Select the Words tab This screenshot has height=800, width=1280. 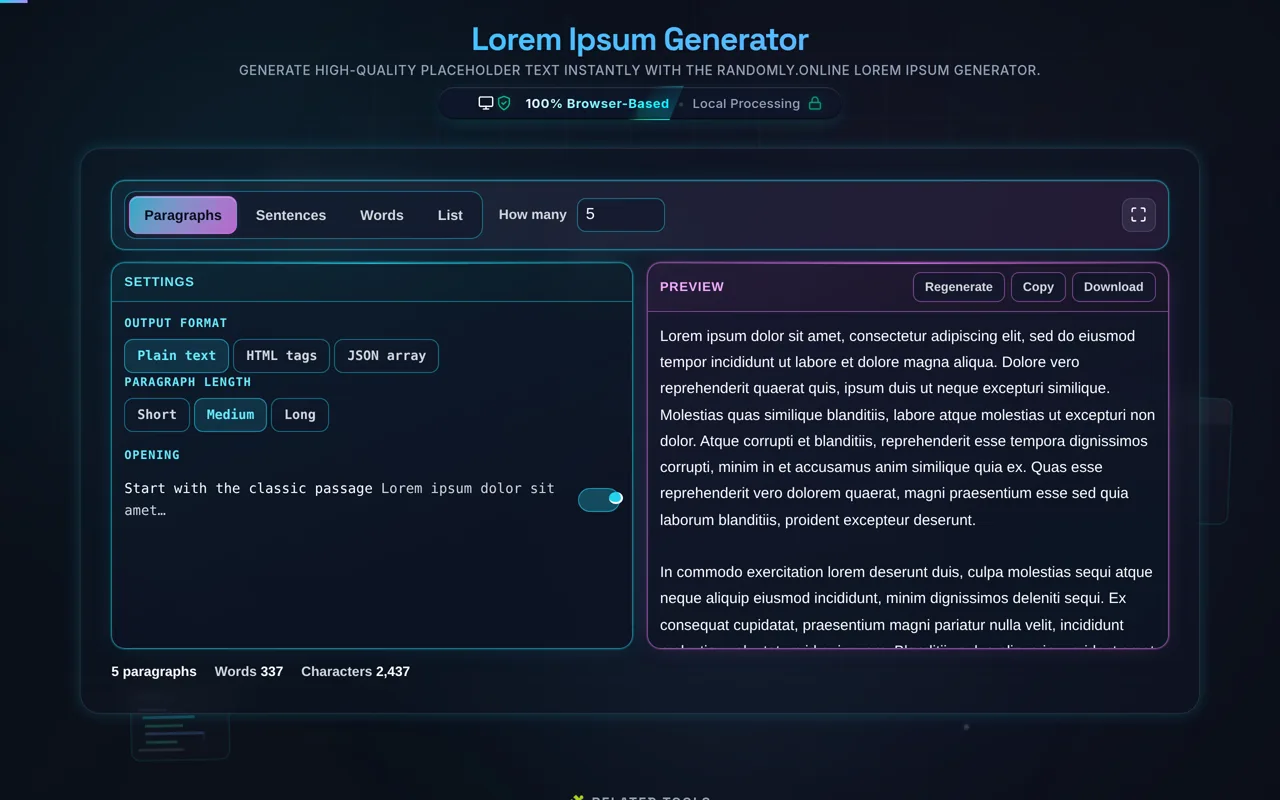pos(382,215)
